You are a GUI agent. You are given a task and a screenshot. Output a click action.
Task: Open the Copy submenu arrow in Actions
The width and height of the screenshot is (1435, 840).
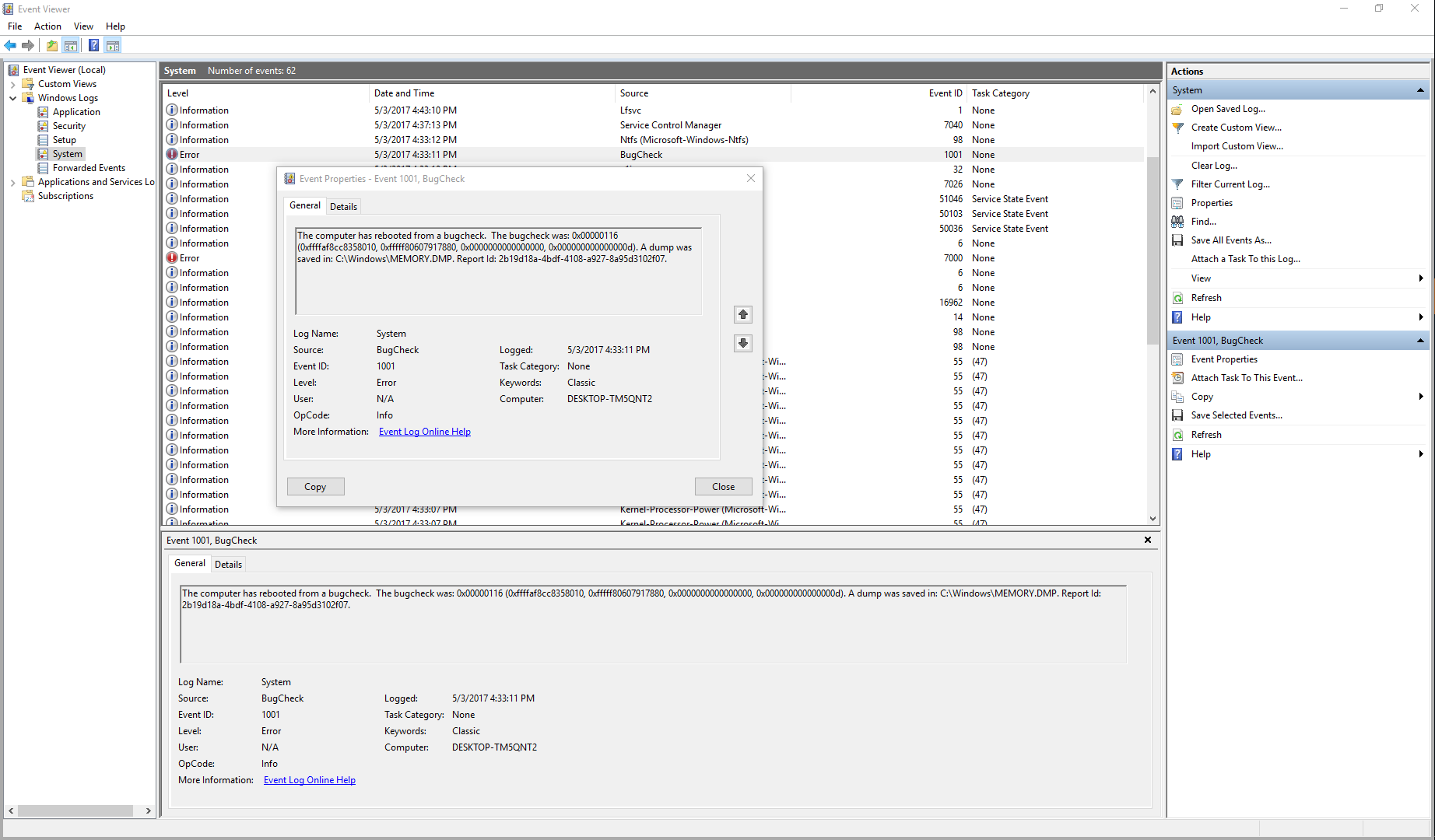coord(1421,397)
